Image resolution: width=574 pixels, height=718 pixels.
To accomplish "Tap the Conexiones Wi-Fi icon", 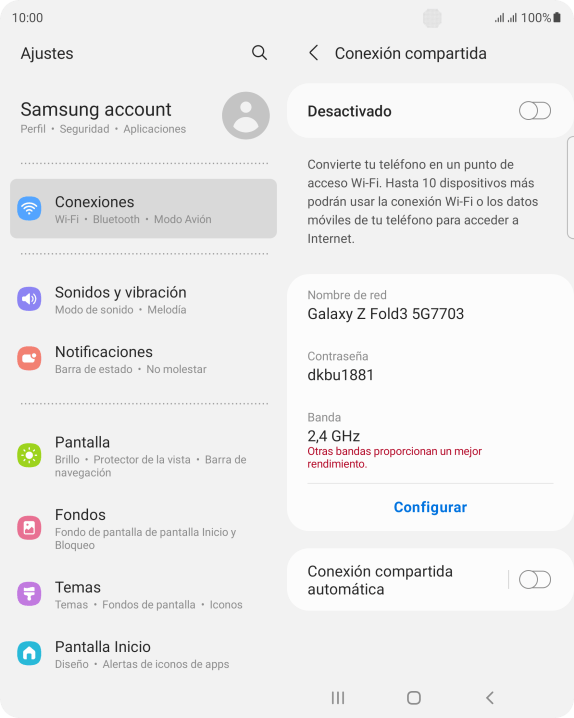I will coord(29,208).
